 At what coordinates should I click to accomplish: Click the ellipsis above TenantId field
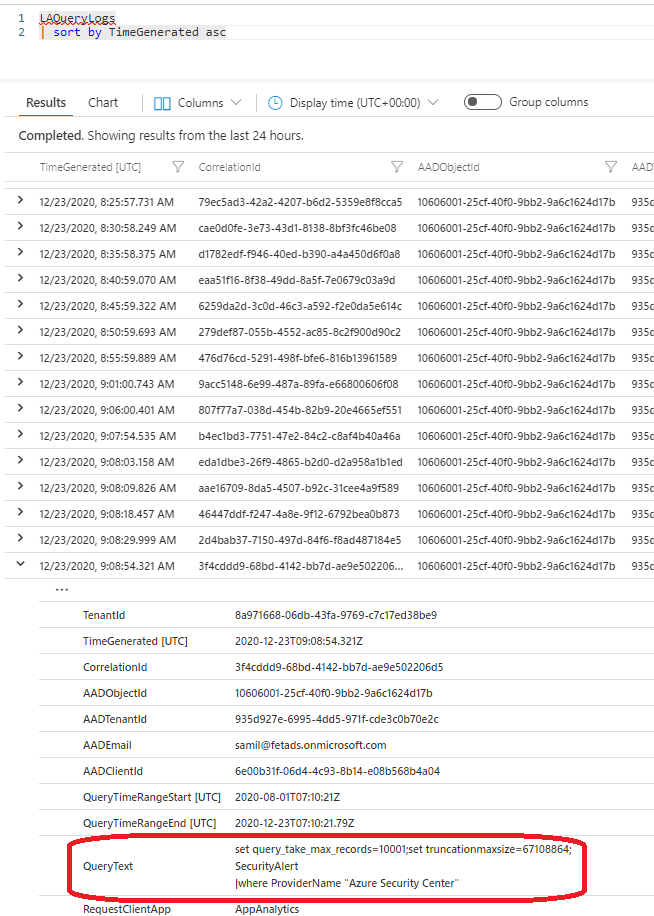click(62, 589)
